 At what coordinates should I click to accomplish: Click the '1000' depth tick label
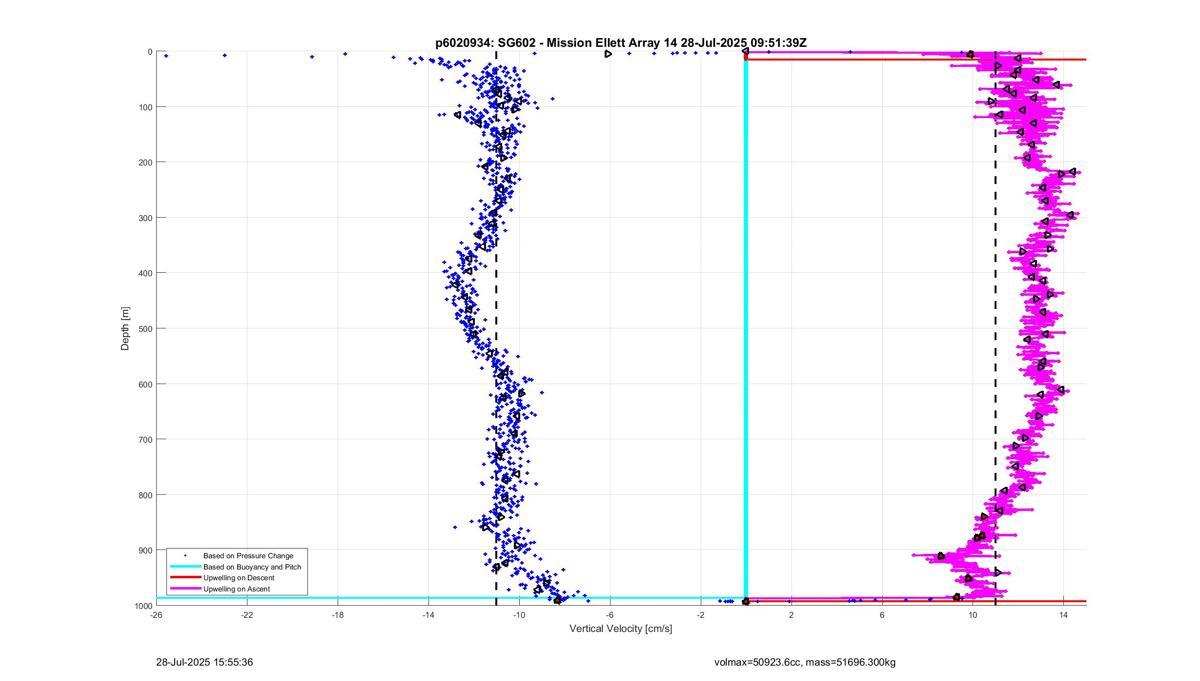[142, 606]
